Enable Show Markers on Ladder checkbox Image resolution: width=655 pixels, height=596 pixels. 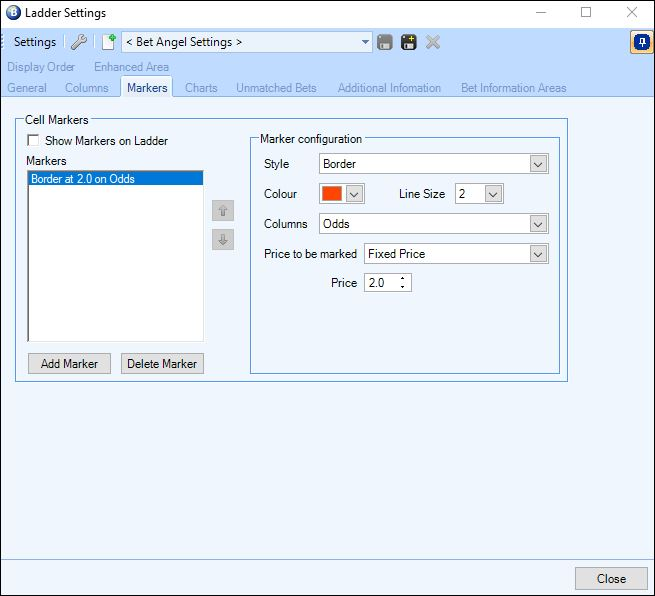click(x=33, y=140)
